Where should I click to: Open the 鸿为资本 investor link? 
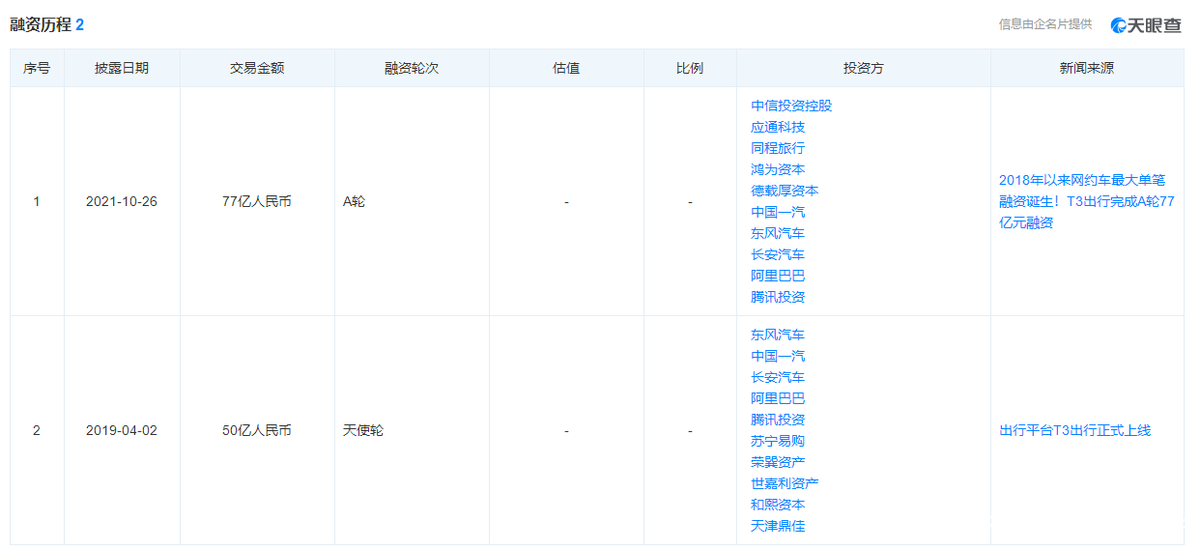(x=778, y=170)
